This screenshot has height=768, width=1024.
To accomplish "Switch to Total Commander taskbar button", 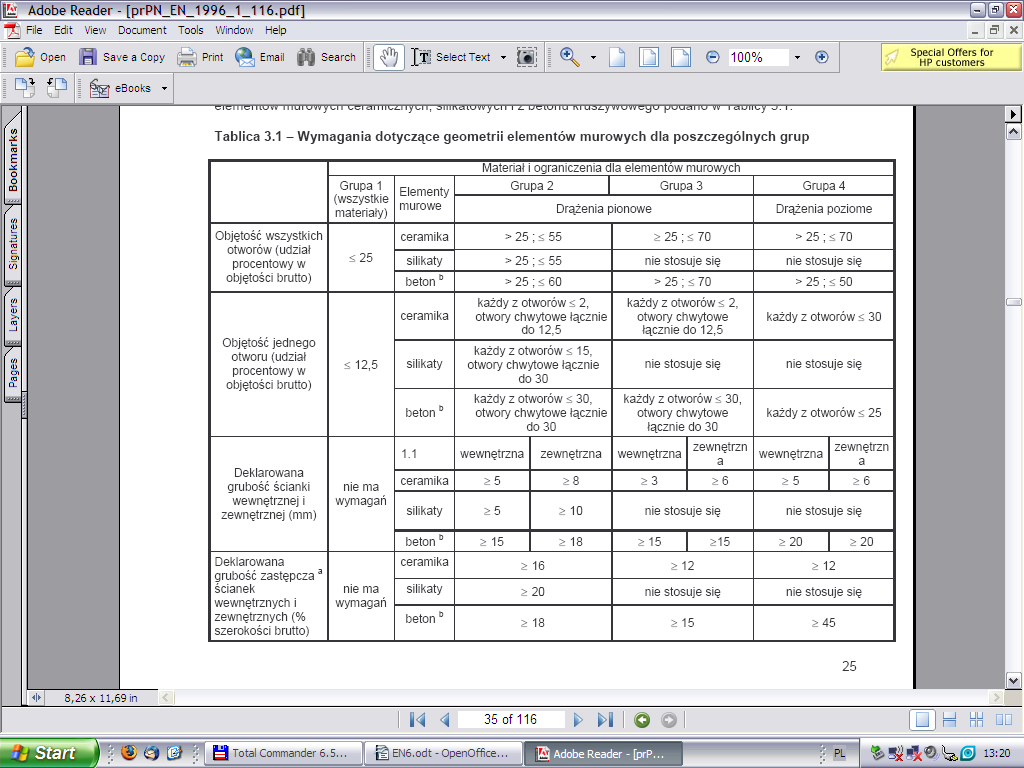I will pyautogui.click(x=283, y=753).
